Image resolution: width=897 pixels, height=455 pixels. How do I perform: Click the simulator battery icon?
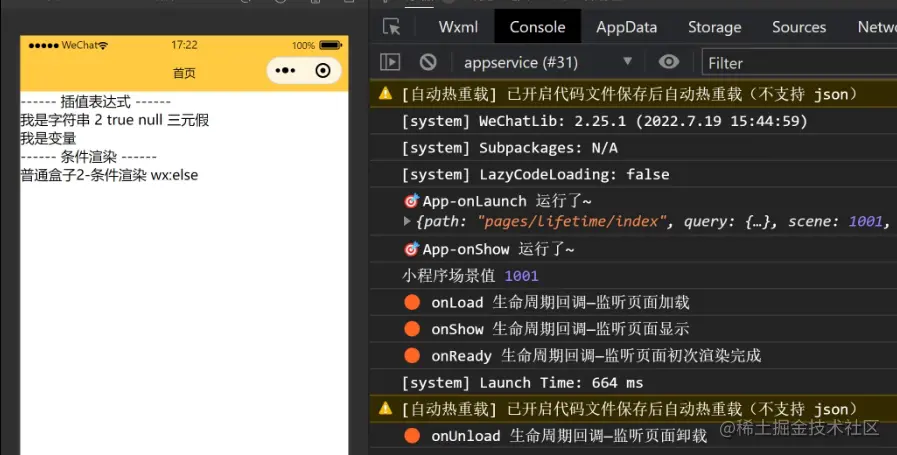(330, 45)
